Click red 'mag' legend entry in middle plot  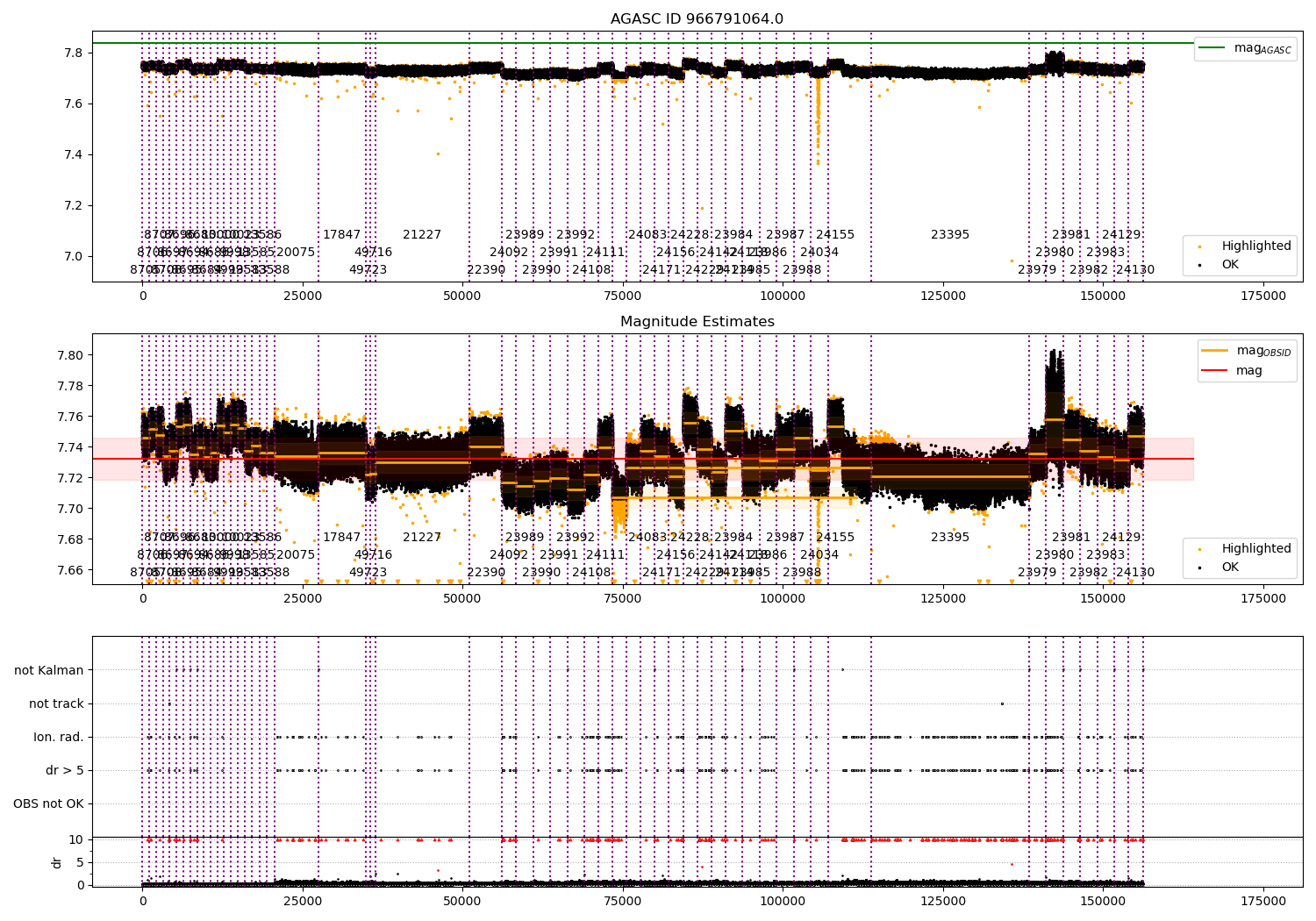(x=1233, y=370)
